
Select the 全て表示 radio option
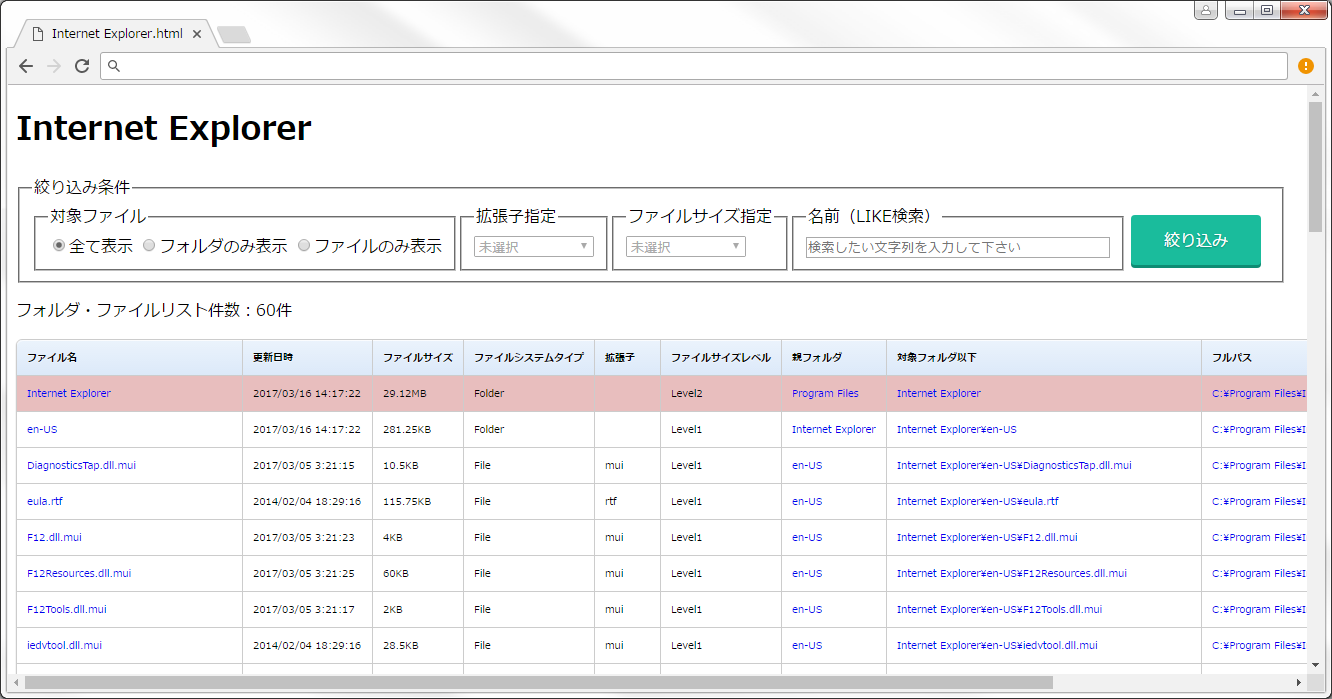[59, 245]
